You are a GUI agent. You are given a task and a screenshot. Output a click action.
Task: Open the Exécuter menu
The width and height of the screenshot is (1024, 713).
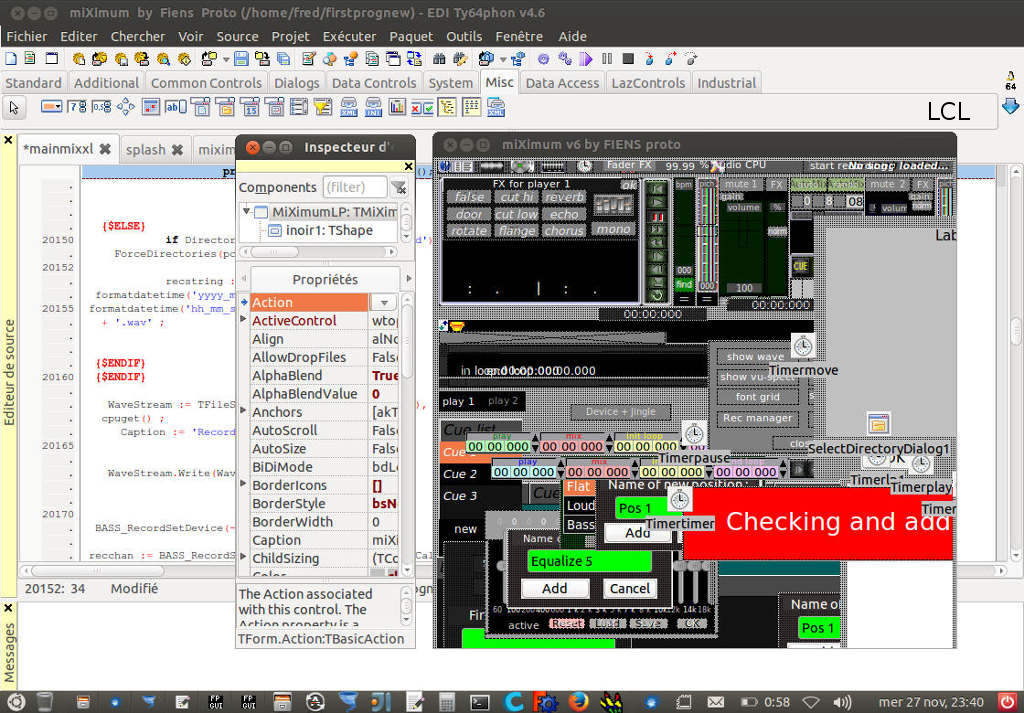[x=349, y=37]
